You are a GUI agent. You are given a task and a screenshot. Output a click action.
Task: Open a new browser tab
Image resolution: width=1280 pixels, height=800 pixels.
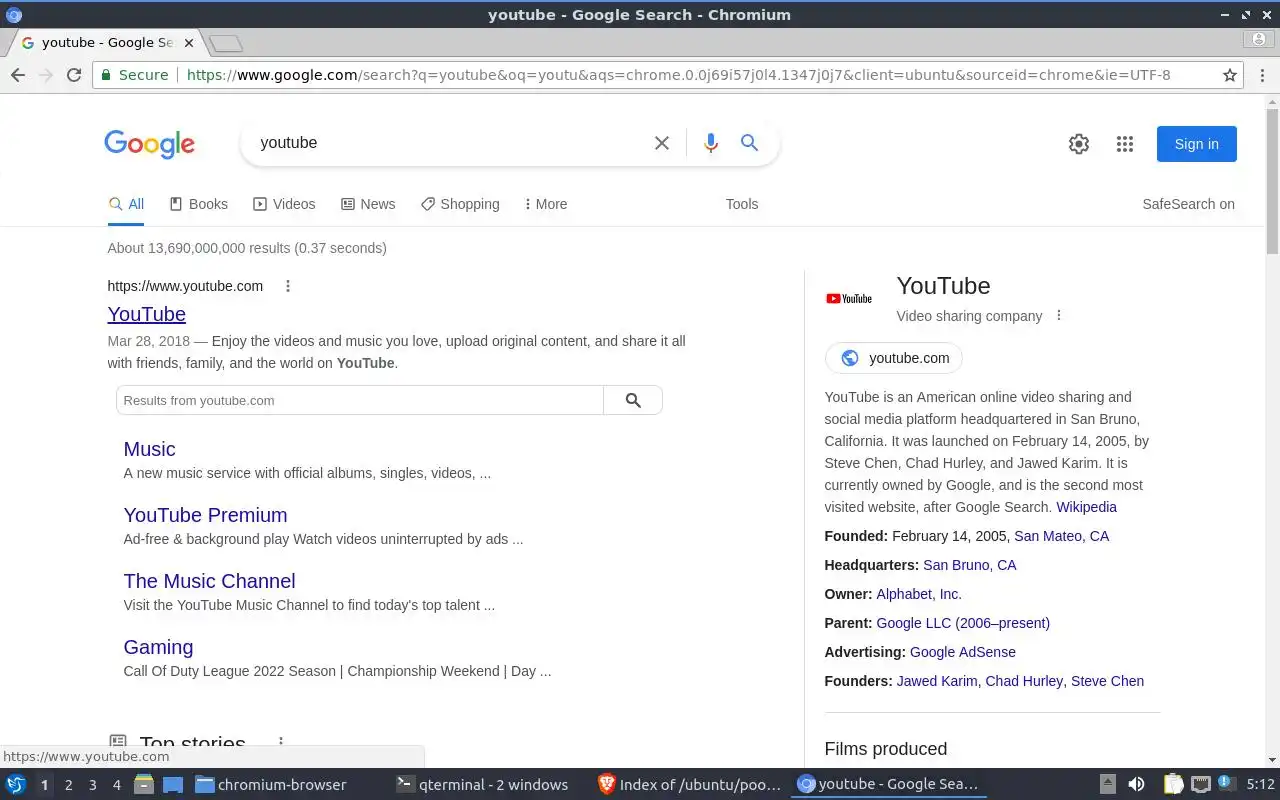[x=227, y=43]
